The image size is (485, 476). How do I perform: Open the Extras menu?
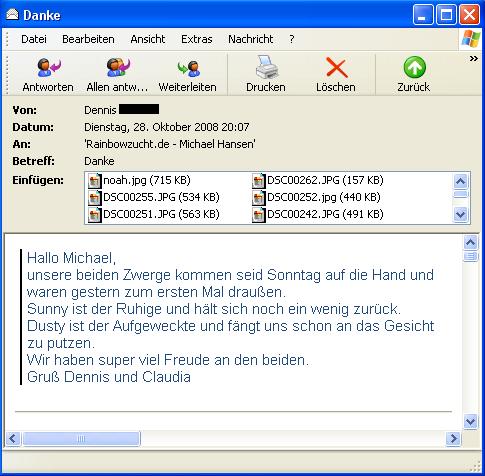[x=197, y=39]
